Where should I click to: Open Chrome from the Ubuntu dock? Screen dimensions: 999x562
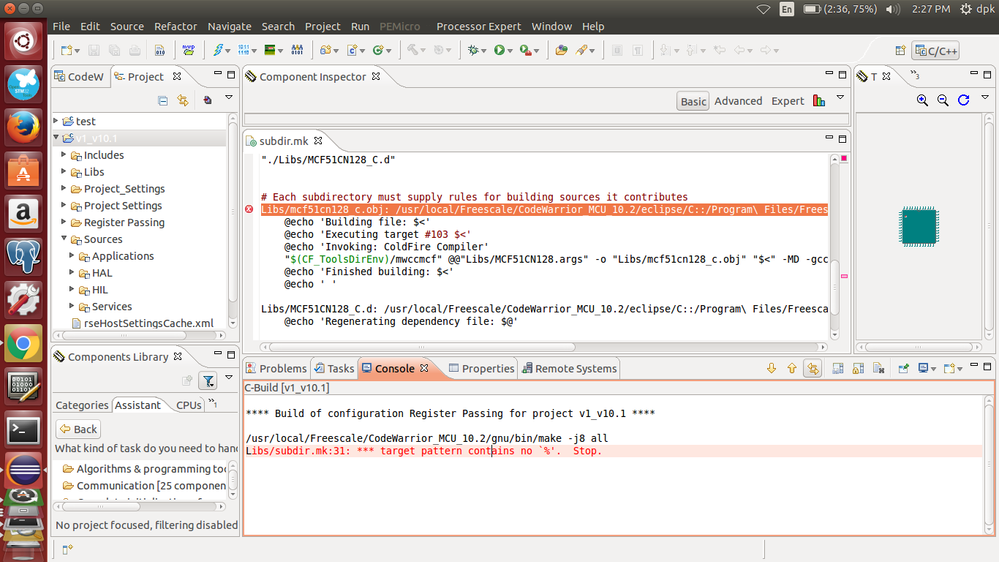23,343
